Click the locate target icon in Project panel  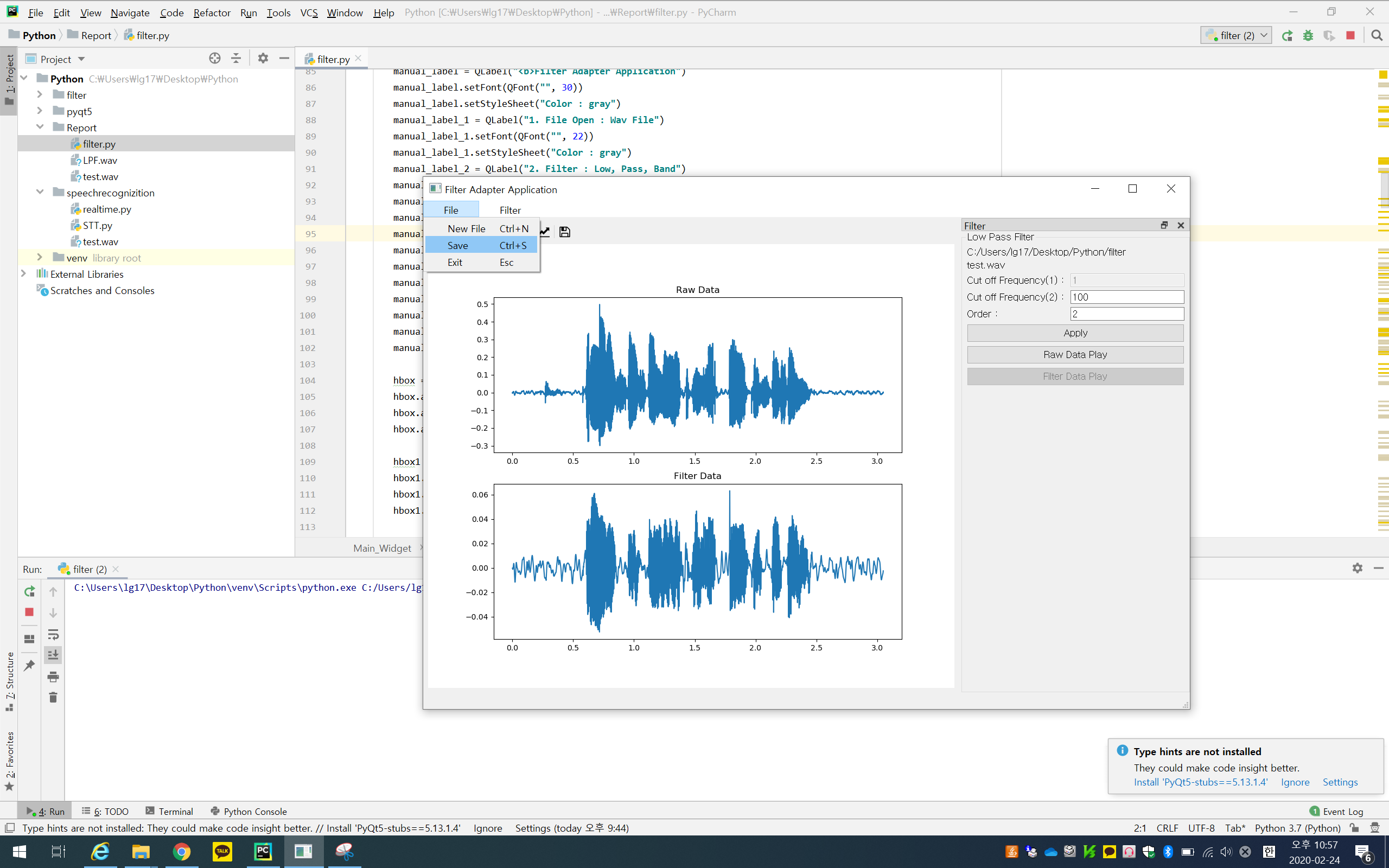point(215,59)
